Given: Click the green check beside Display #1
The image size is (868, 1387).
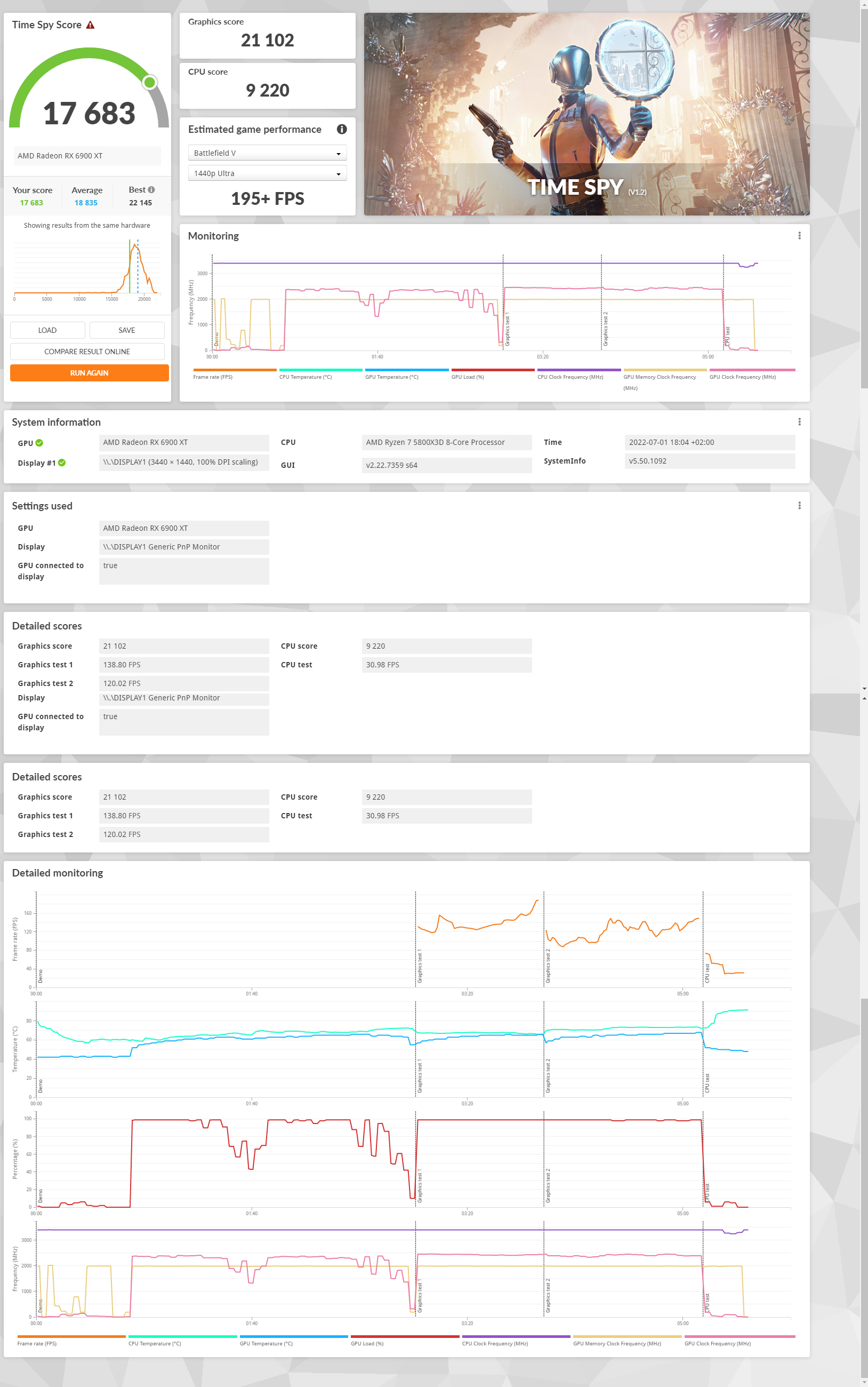Looking at the screenshot, I should tap(61, 463).
